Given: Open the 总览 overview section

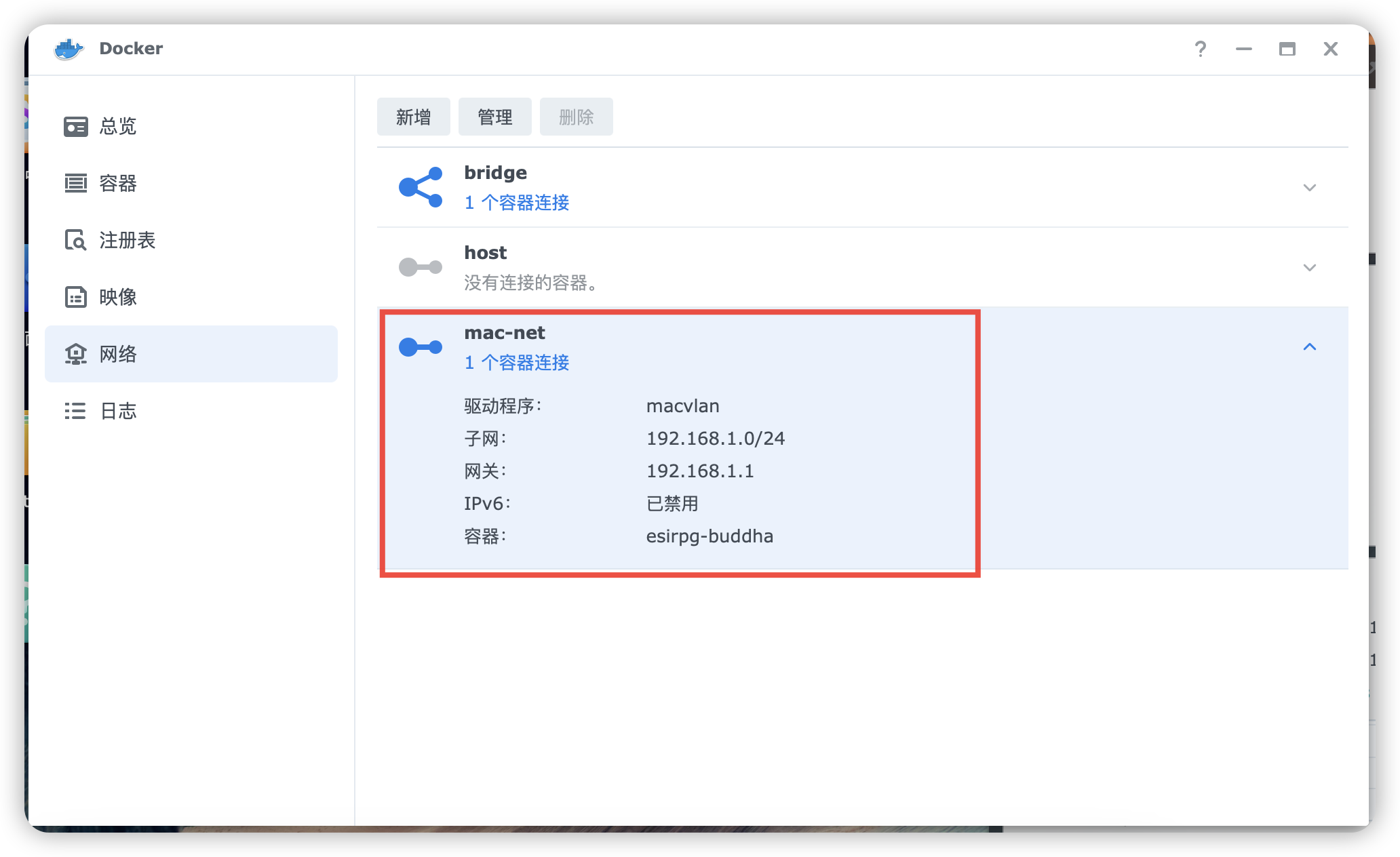Looking at the screenshot, I should click(x=191, y=126).
